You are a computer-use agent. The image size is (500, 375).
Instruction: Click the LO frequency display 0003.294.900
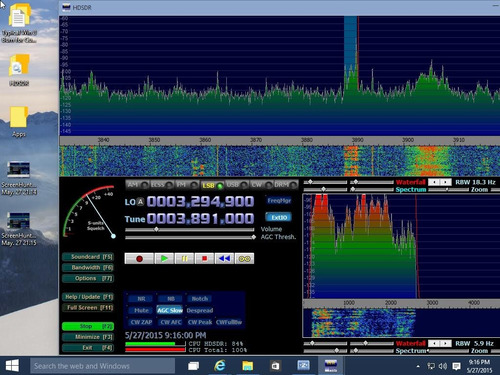tap(200, 201)
